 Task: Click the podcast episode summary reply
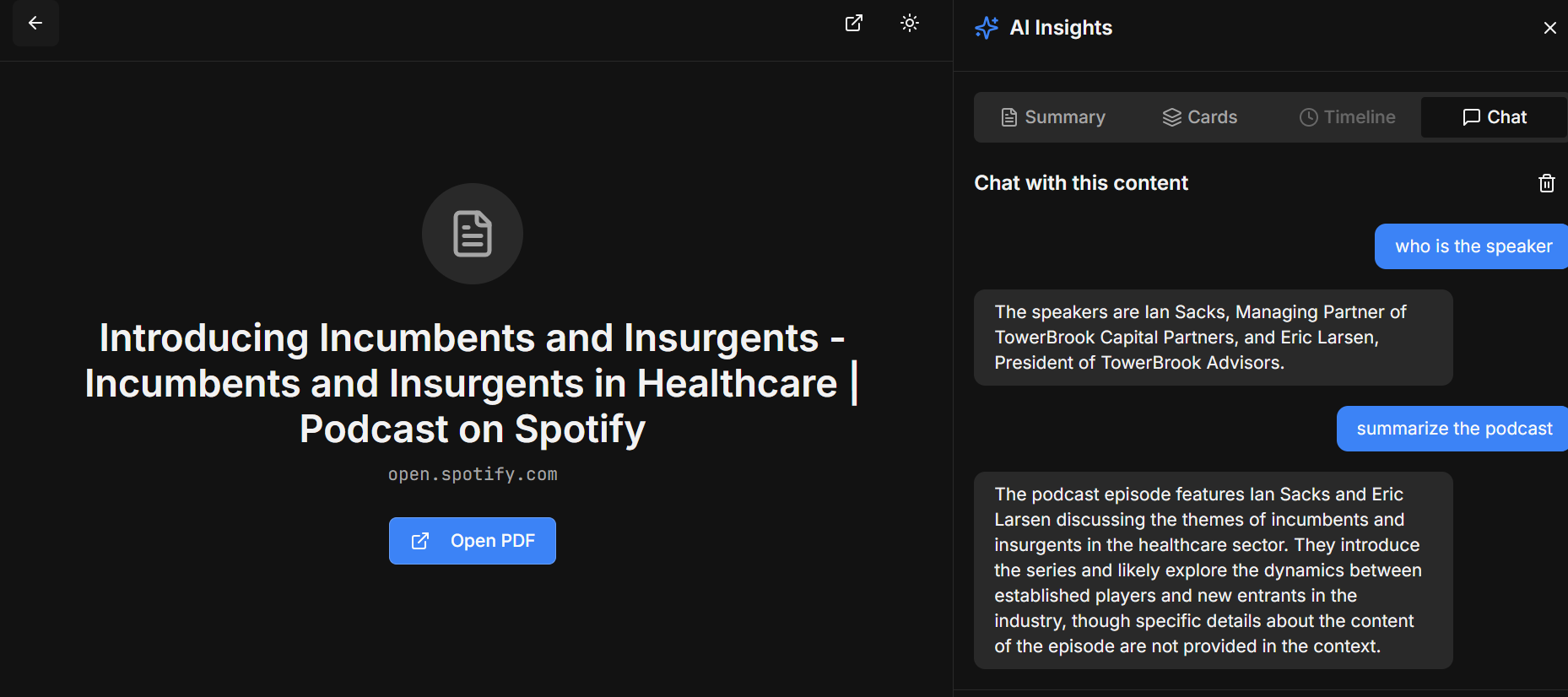1213,570
